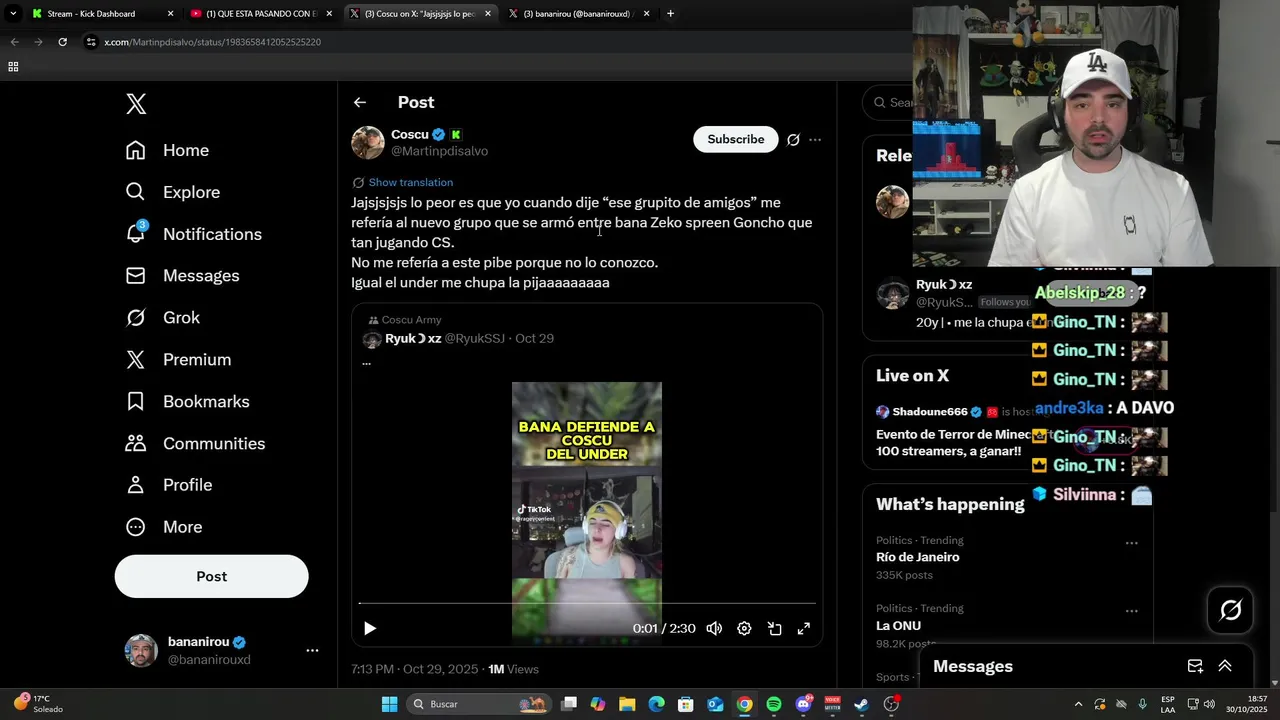This screenshot has width=1280, height=720.
Task: Close the Coscu on X tab
Action: [x=488, y=14]
